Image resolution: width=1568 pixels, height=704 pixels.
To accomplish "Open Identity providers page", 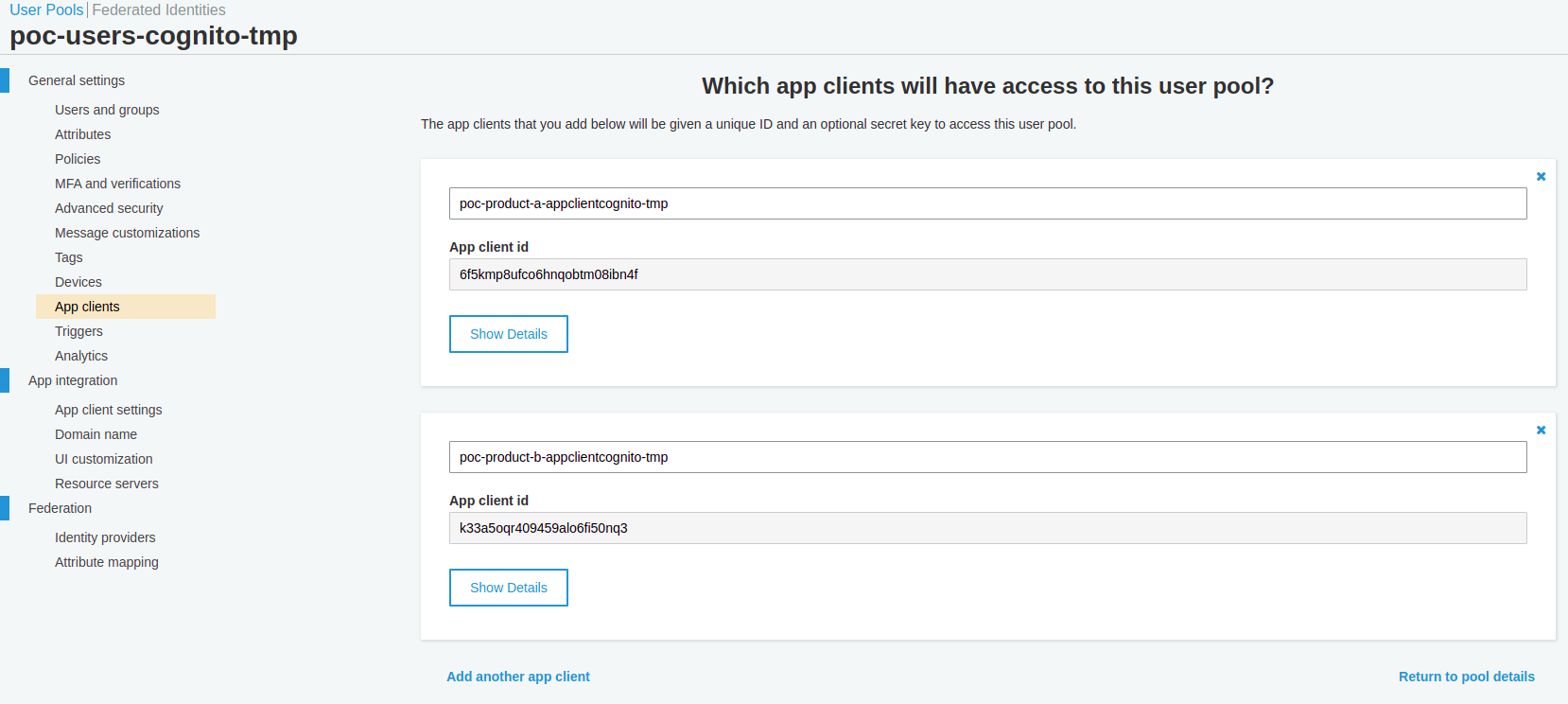I will (x=105, y=537).
